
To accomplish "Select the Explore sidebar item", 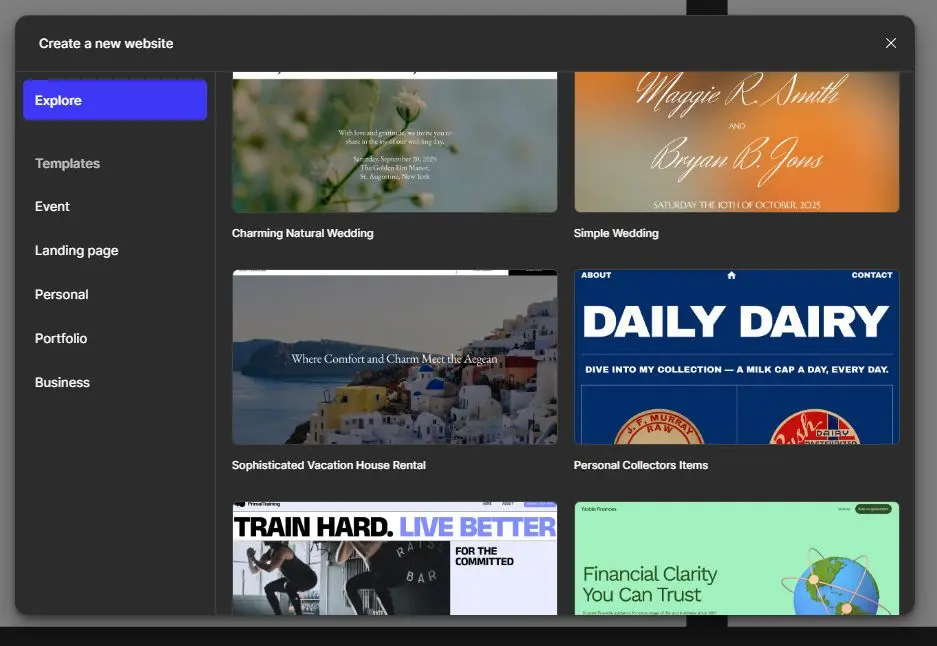I will pos(115,100).
